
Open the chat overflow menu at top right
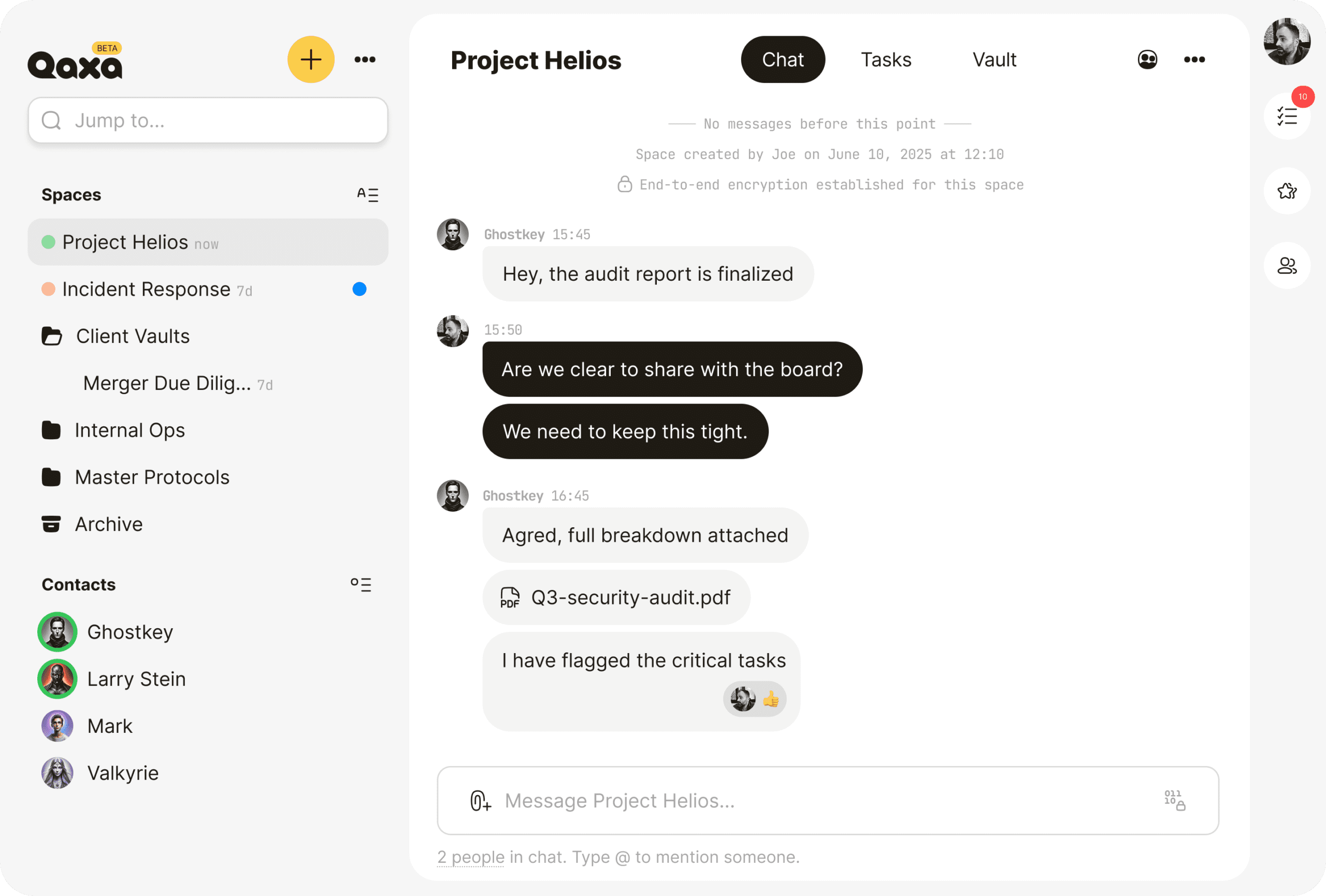tap(1195, 60)
